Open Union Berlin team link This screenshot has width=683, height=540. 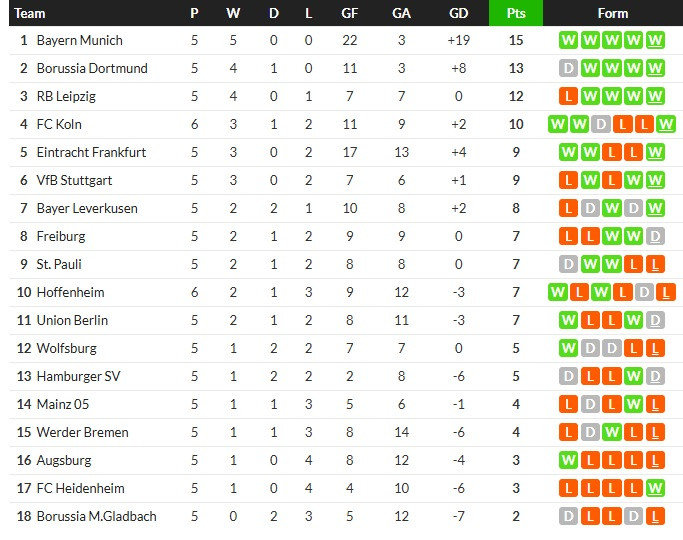coord(72,320)
